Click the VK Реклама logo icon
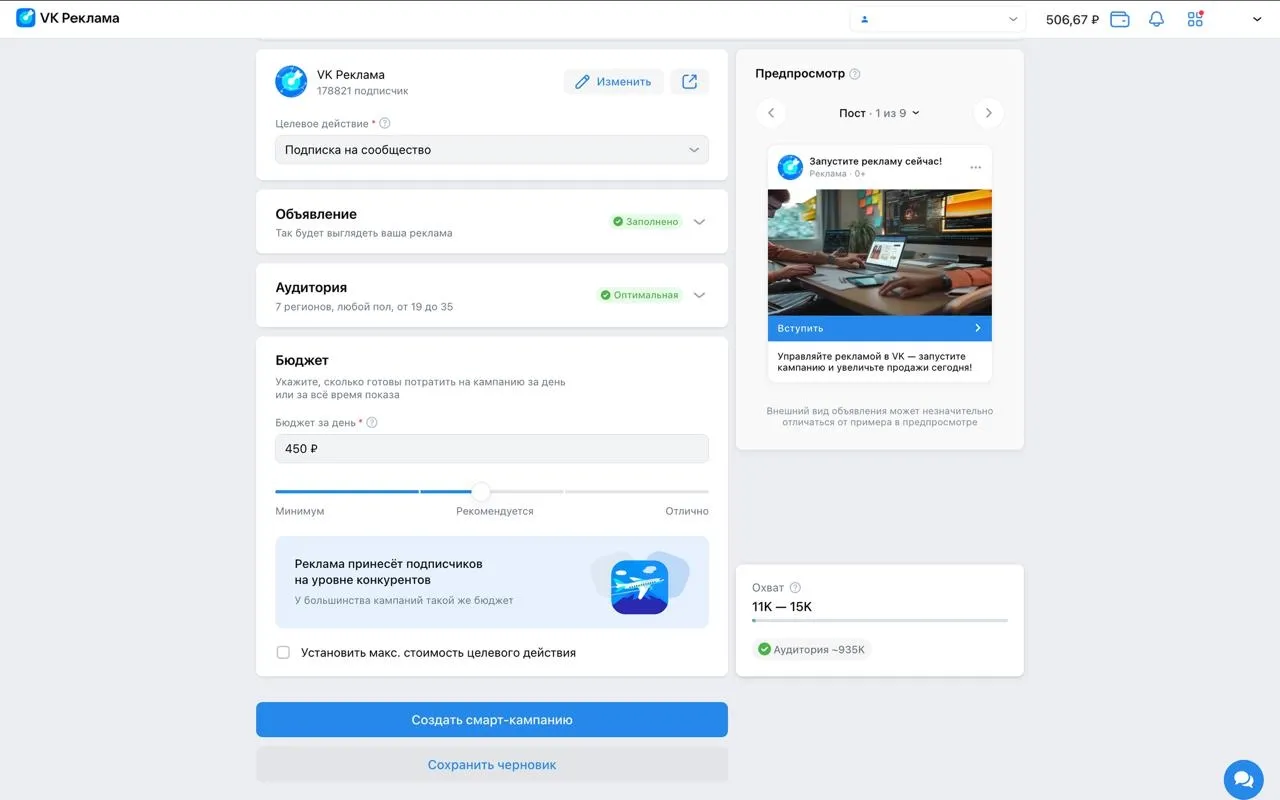 tap(26, 18)
